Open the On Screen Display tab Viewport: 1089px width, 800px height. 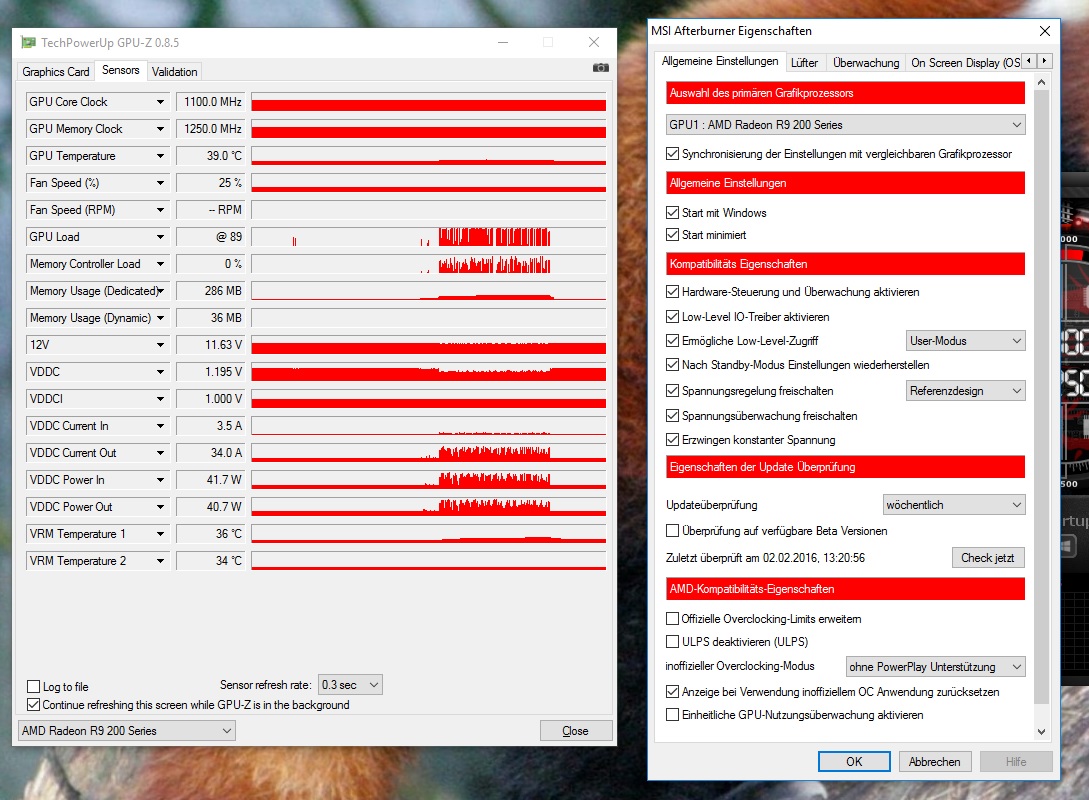click(x=965, y=62)
